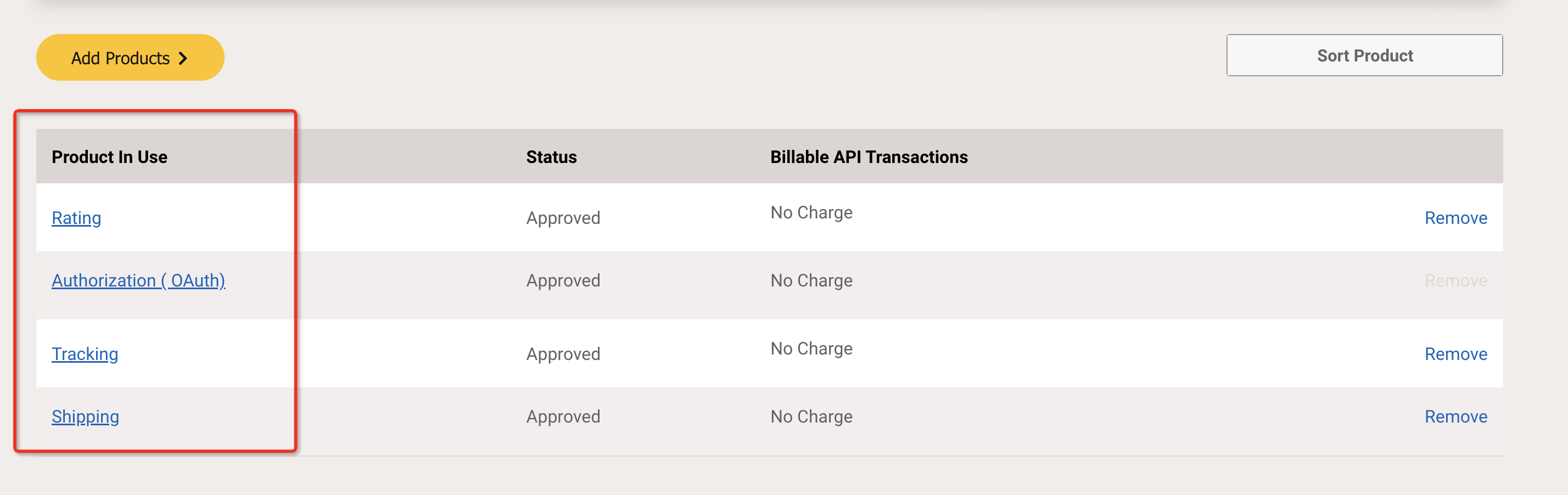Click Approved status in the Shipping row
Screen dimensions: 1568x495
[563, 417]
